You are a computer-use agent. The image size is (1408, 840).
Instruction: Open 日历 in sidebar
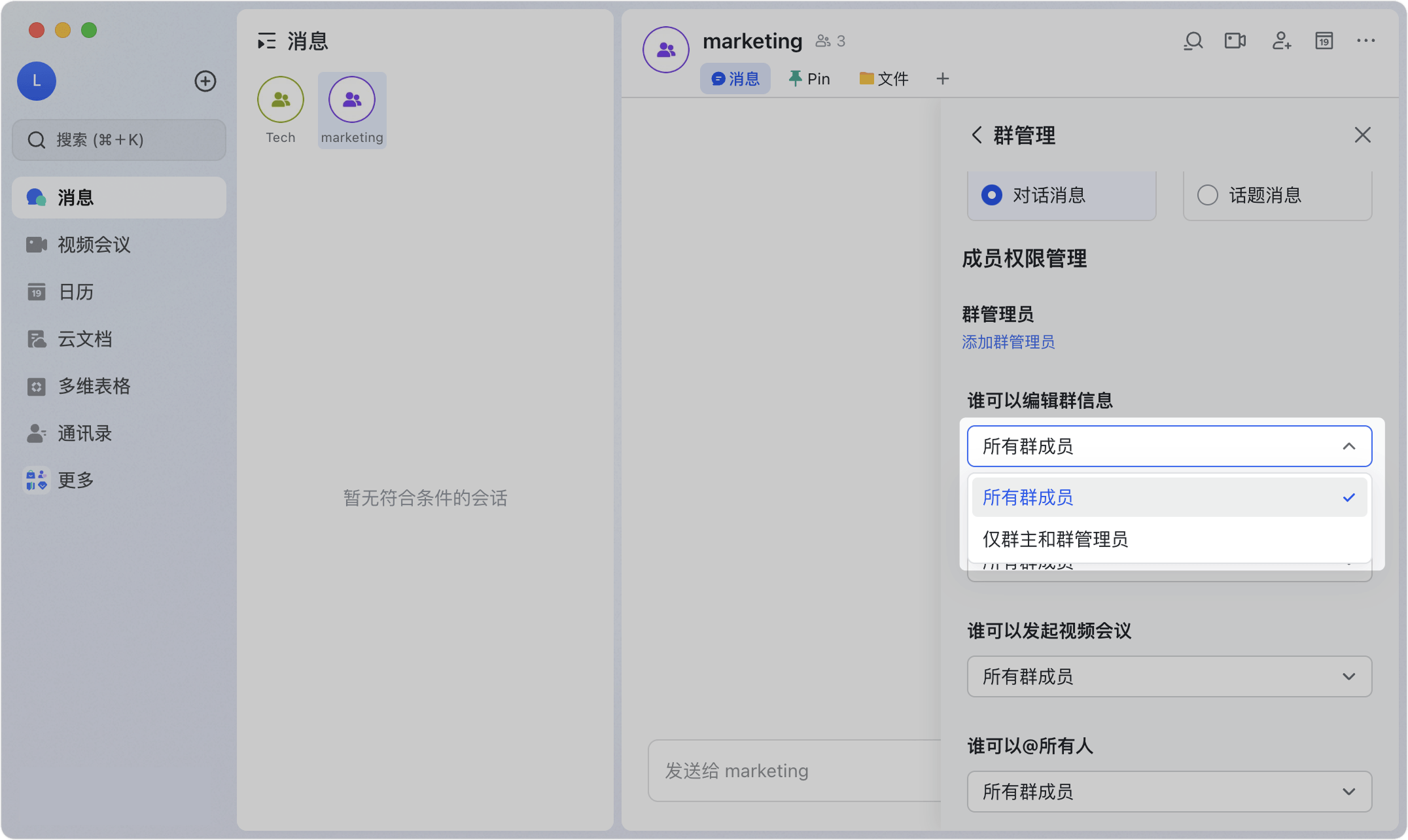coord(119,292)
